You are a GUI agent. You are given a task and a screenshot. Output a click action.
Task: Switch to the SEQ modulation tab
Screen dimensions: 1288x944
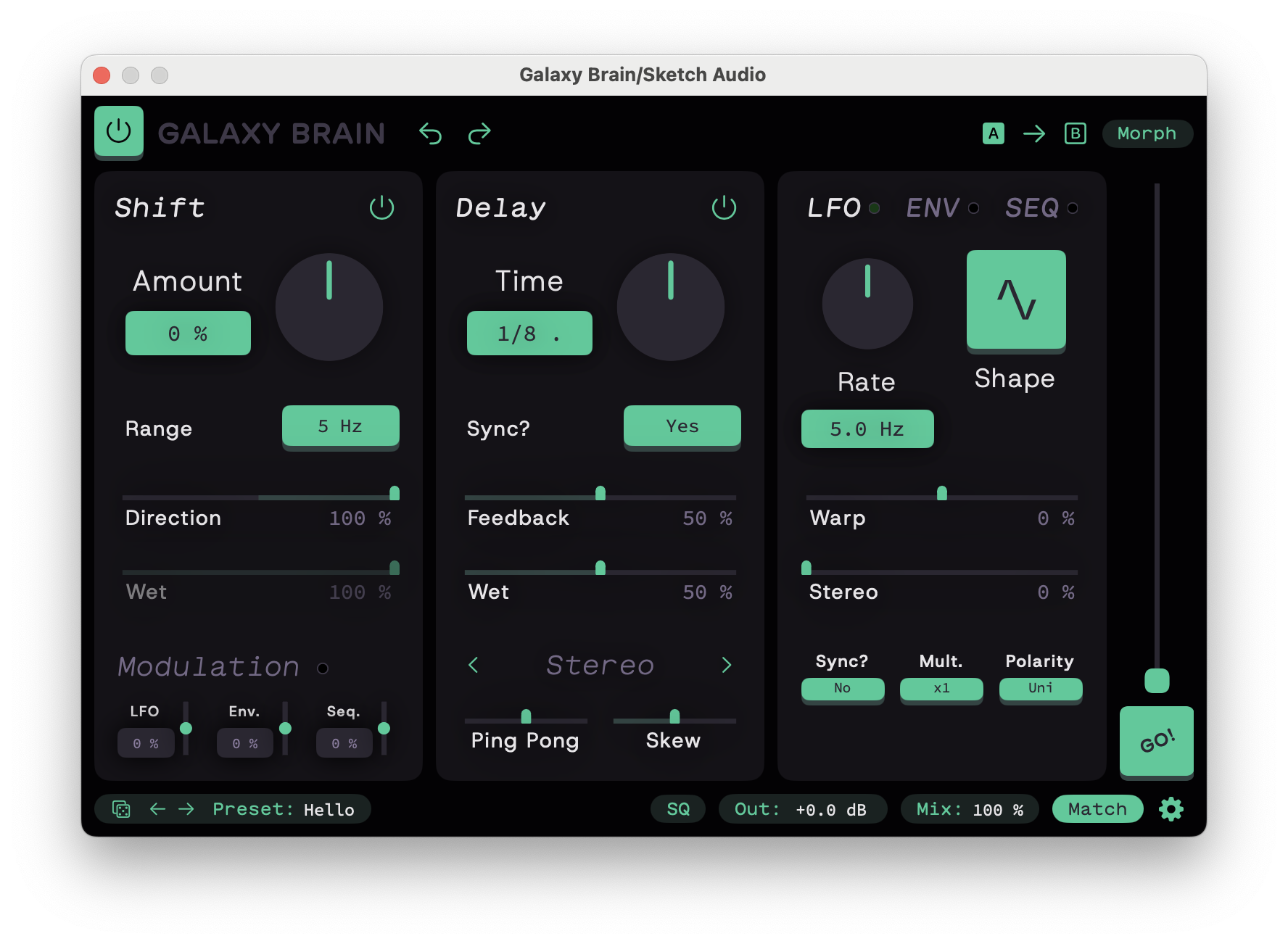point(1032,208)
